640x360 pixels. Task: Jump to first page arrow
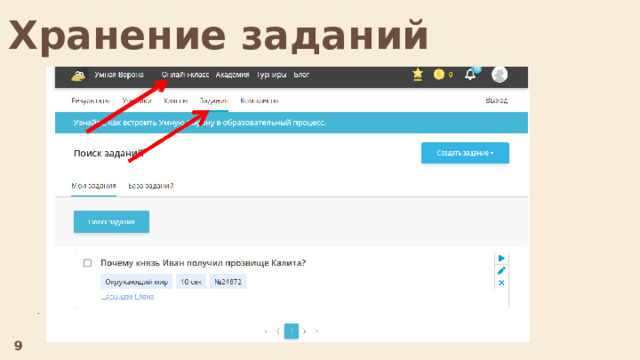(266, 331)
